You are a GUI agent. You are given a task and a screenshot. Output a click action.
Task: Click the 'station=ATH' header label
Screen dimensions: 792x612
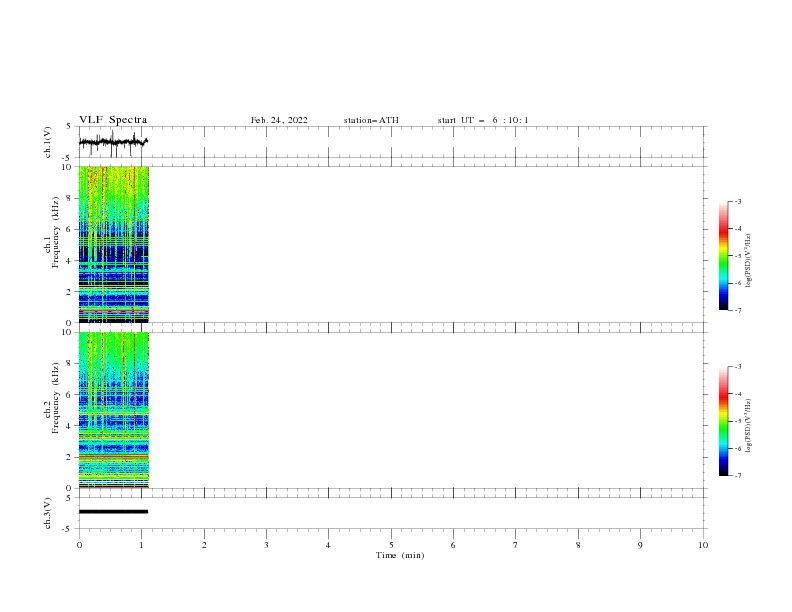371,120
